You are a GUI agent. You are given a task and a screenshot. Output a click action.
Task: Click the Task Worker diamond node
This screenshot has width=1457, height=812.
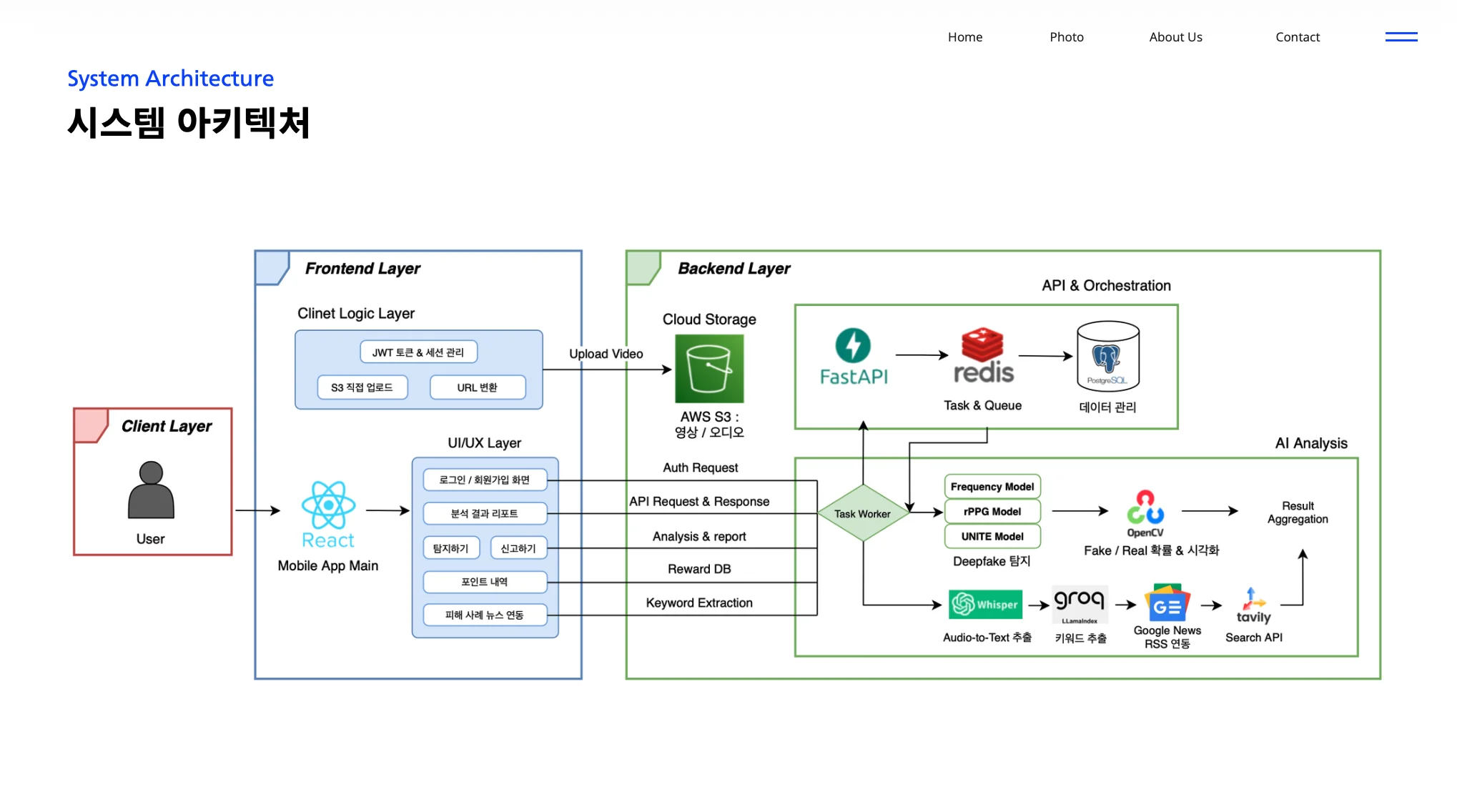pyautogui.click(x=862, y=513)
